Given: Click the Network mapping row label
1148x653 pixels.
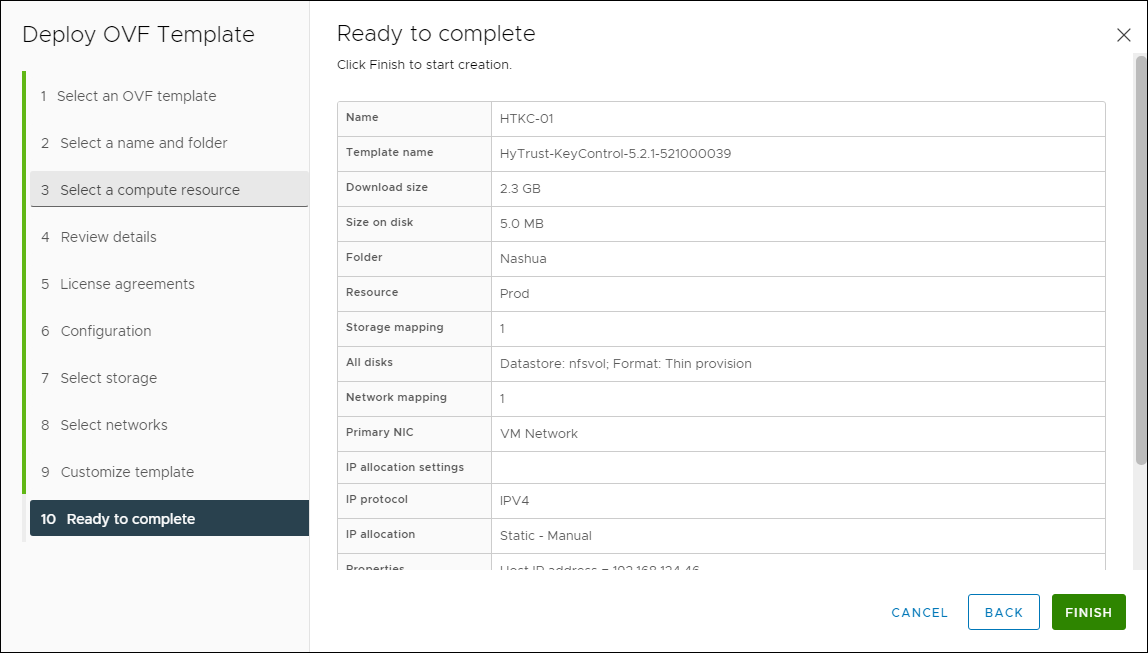Looking at the screenshot, I should coord(396,397).
